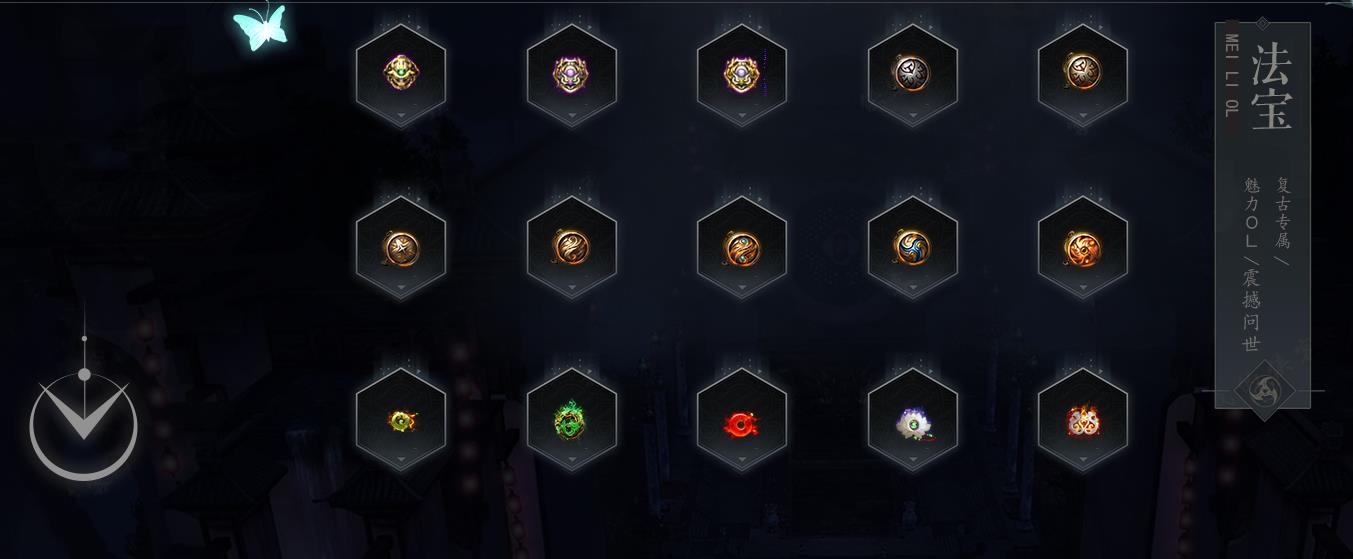Click the swirl emblem diamond below banner
Image resolution: width=1353 pixels, height=559 pixels.
(1264, 390)
